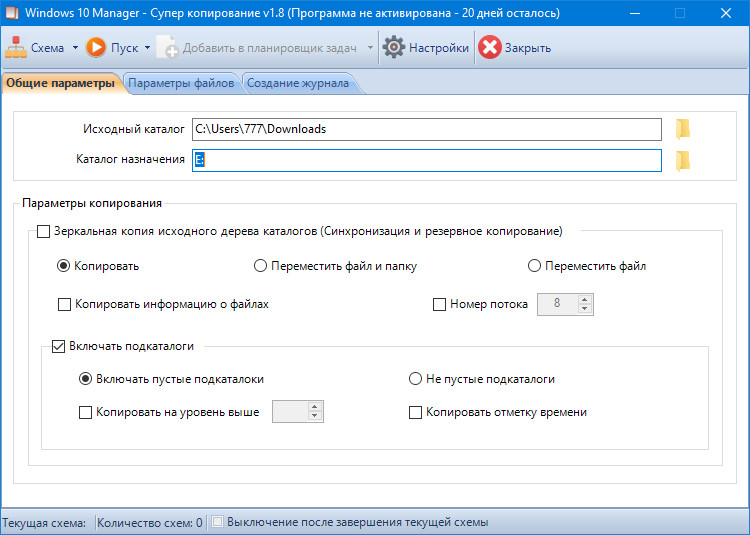Decrease the уровень выше spinner value
This screenshot has width=750, height=535.
click(x=314, y=416)
